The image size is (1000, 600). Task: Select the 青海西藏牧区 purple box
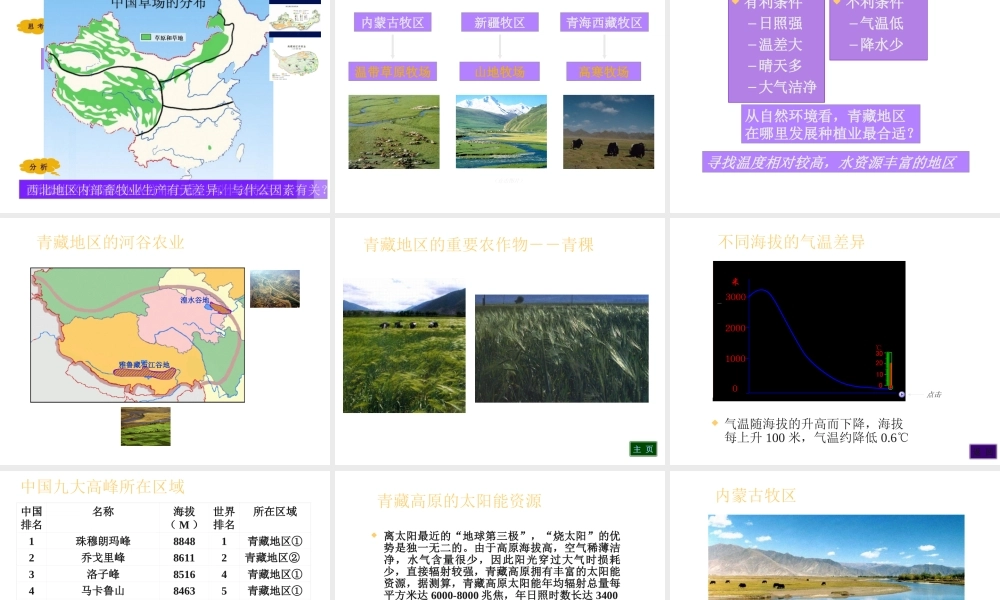point(604,22)
